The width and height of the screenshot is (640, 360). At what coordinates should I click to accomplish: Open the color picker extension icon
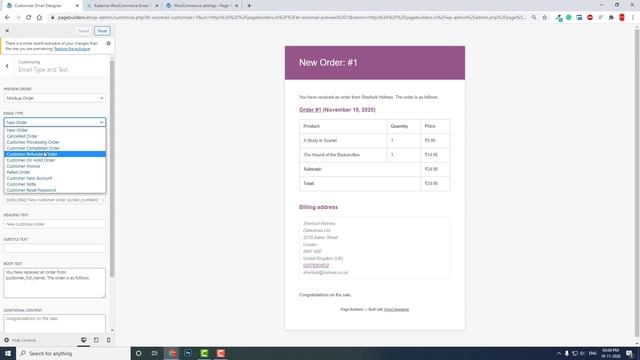(559, 18)
